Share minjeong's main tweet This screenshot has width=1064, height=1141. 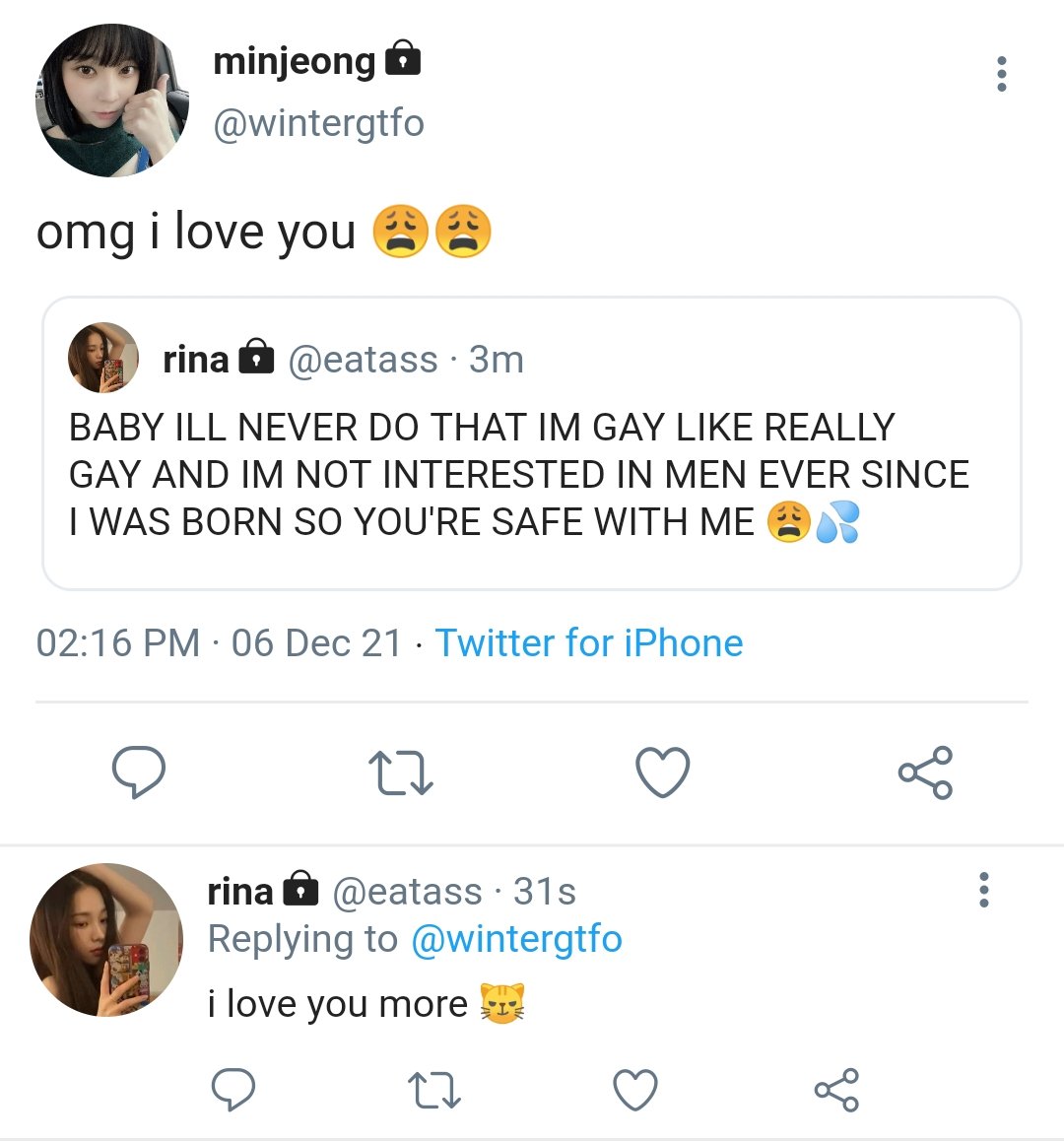coord(925,772)
